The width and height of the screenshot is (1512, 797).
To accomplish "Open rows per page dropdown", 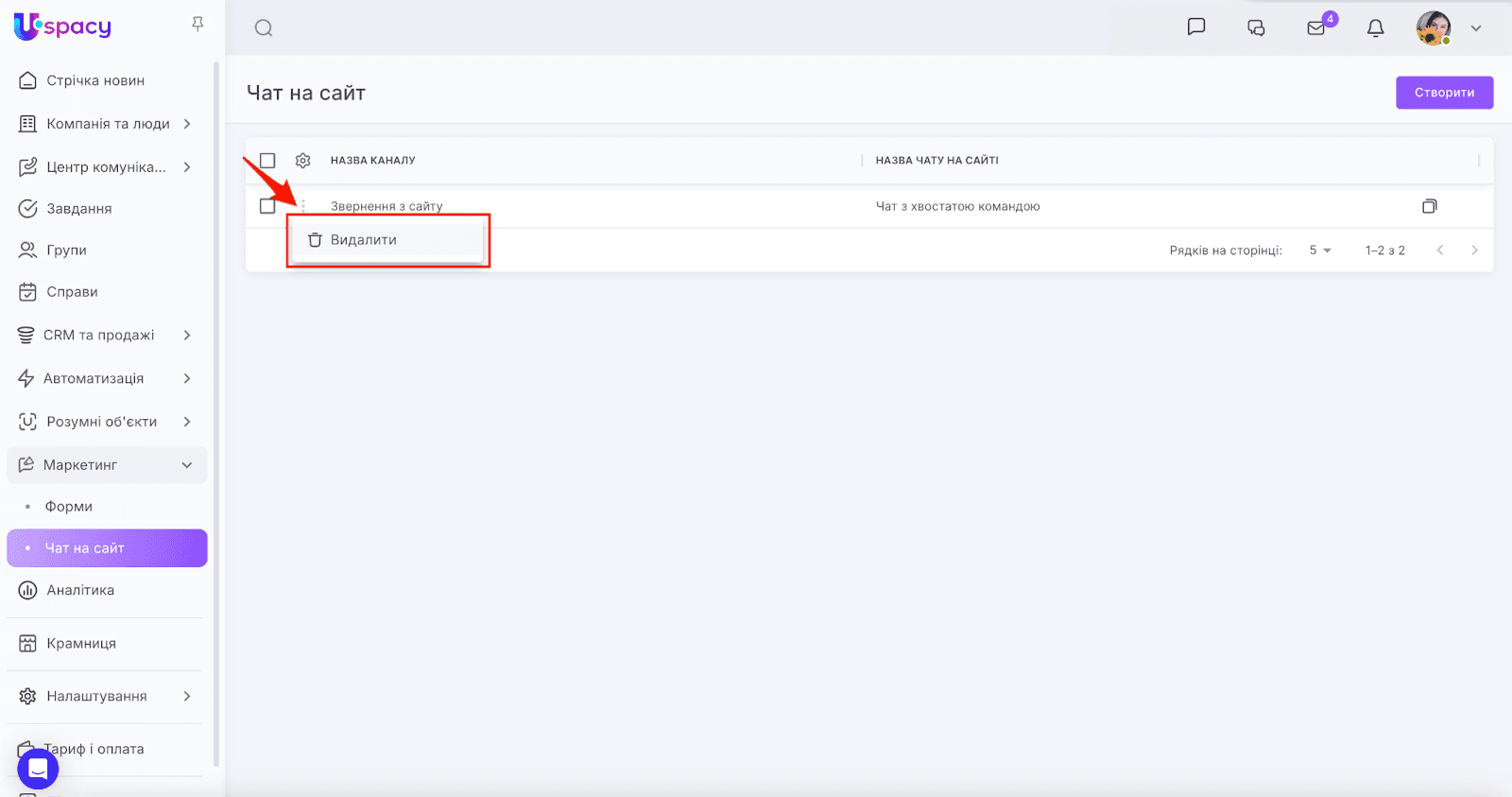I will coord(1320,251).
